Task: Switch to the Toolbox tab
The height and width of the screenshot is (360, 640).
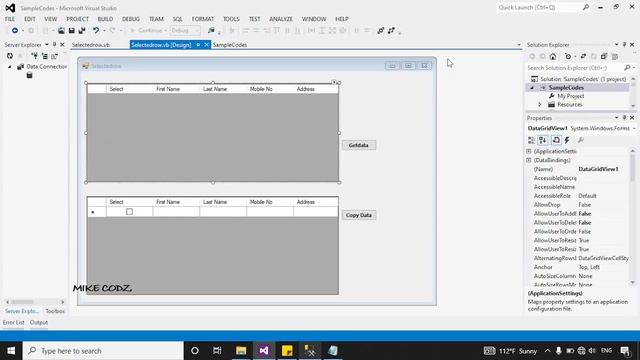Action: click(55, 311)
